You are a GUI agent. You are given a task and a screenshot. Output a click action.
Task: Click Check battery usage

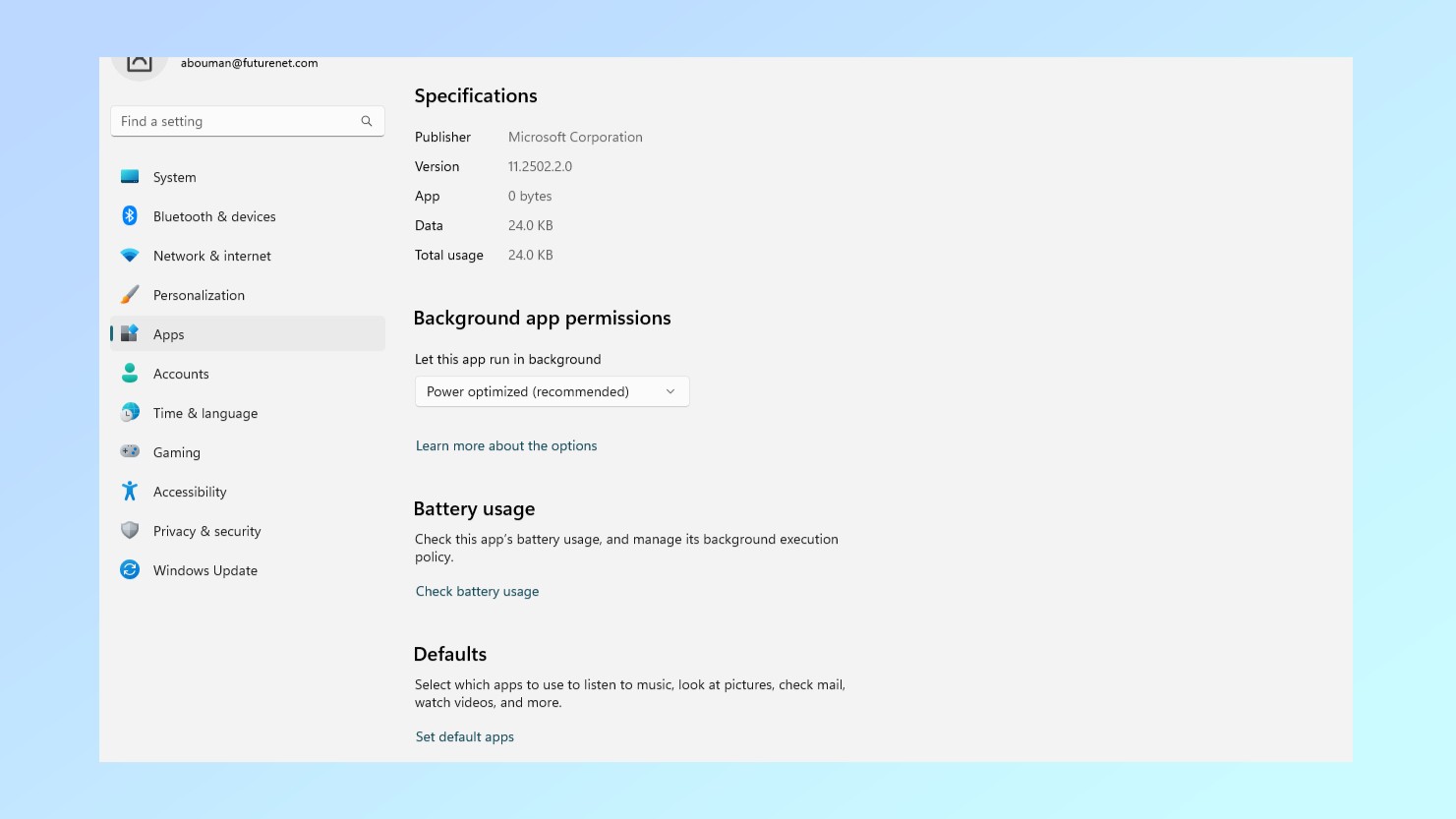pyautogui.click(x=477, y=591)
